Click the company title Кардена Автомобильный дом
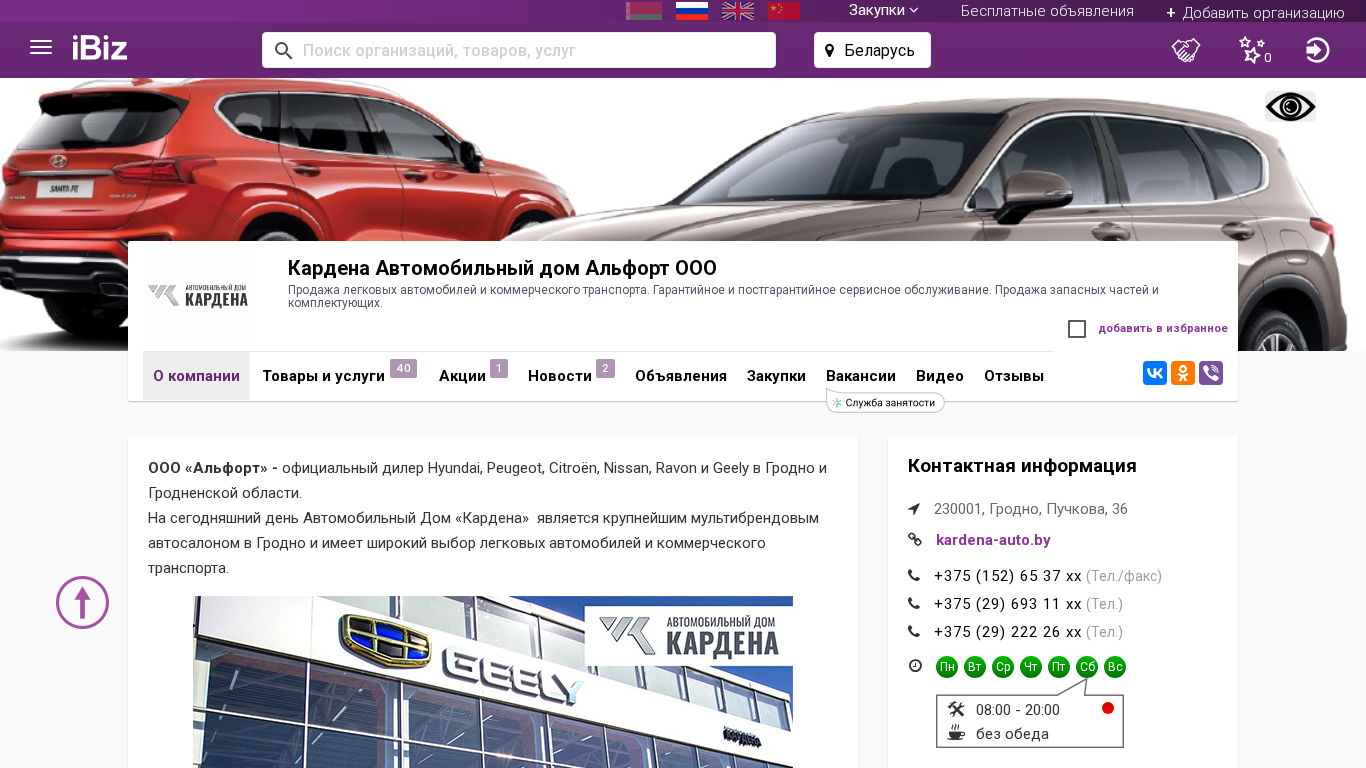Image resolution: width=1366 pixels, height=768 pixels. pos(502,268)
